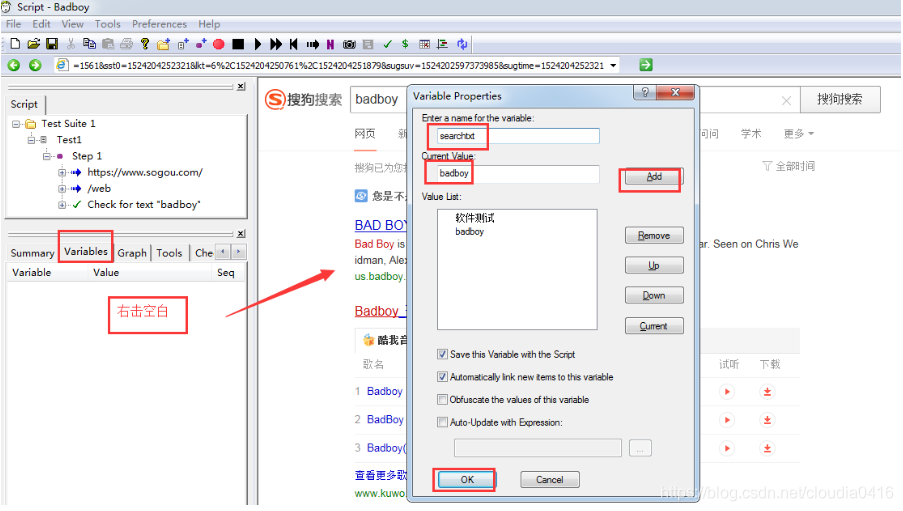
Task: Click the Save floppy disk icon
Action: pyautogui.click(x=52, y=44)
